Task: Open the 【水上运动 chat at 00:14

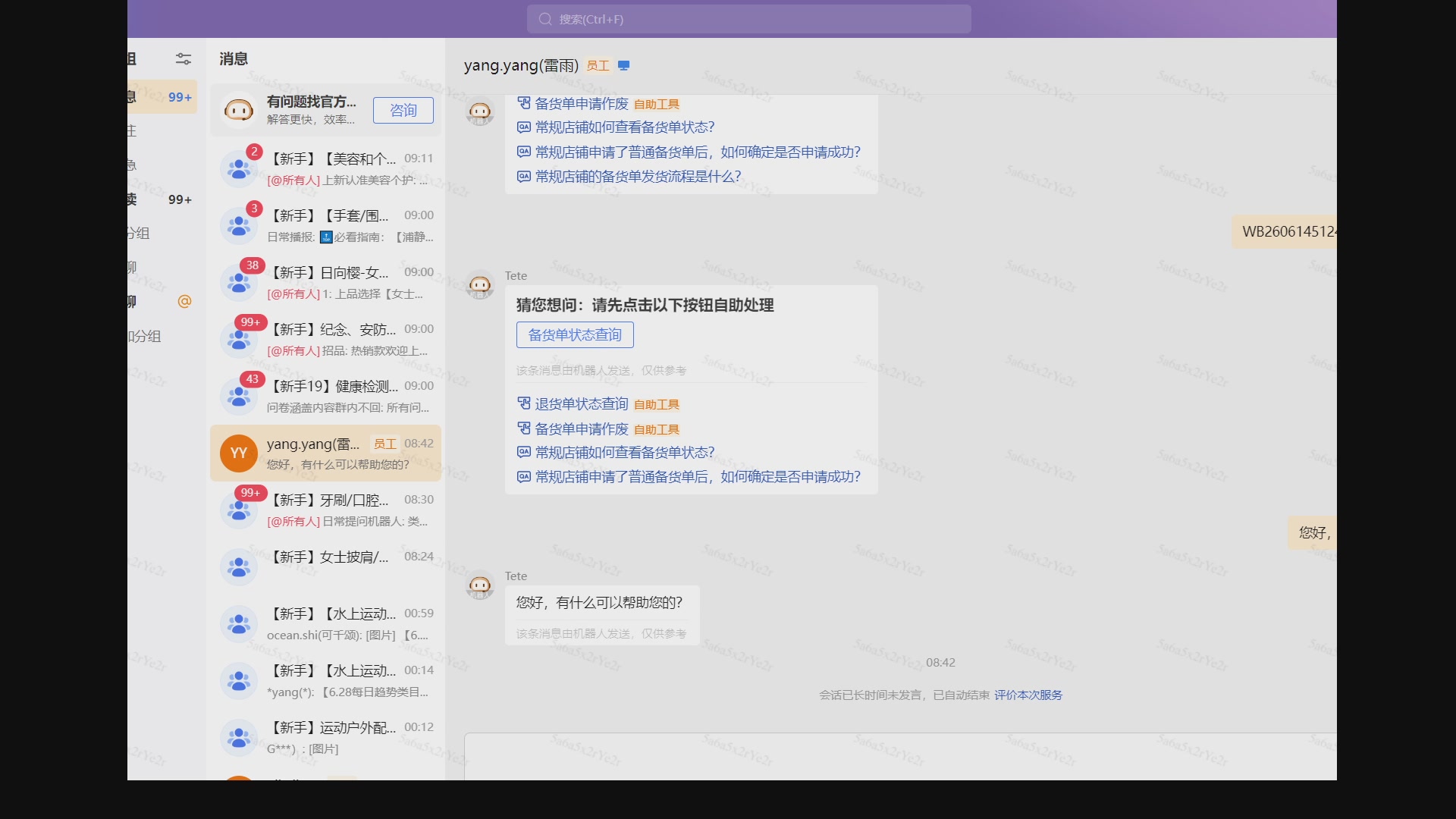Action: coord(325,680)
